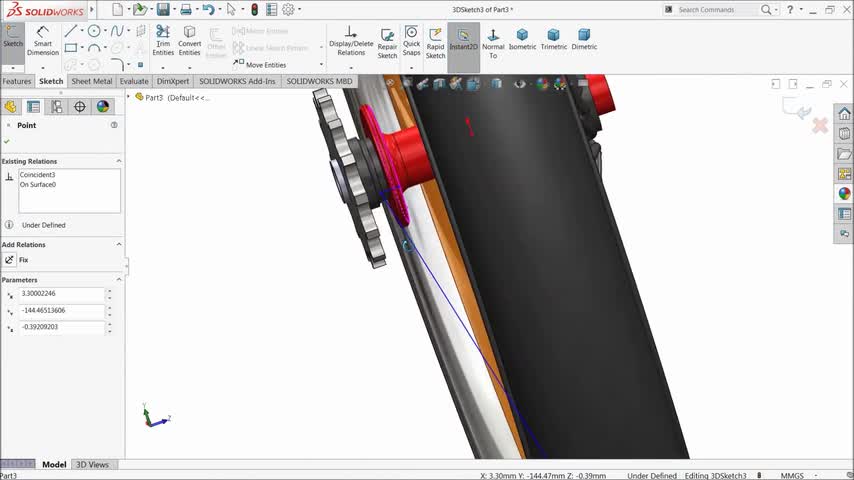This screenshot has height=480, width=854.
Task: Select the On Surface0 relation
Action: 38,185
